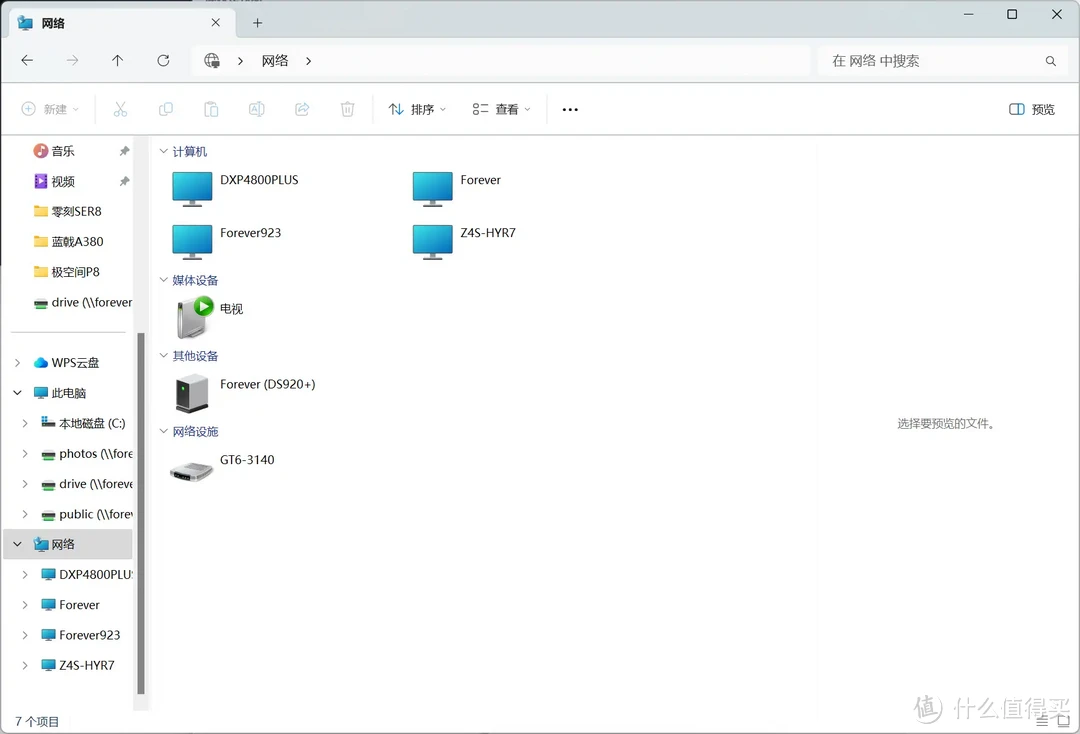
Task: Click the Delete icon in the toolbar
Action: pos(347,109)
